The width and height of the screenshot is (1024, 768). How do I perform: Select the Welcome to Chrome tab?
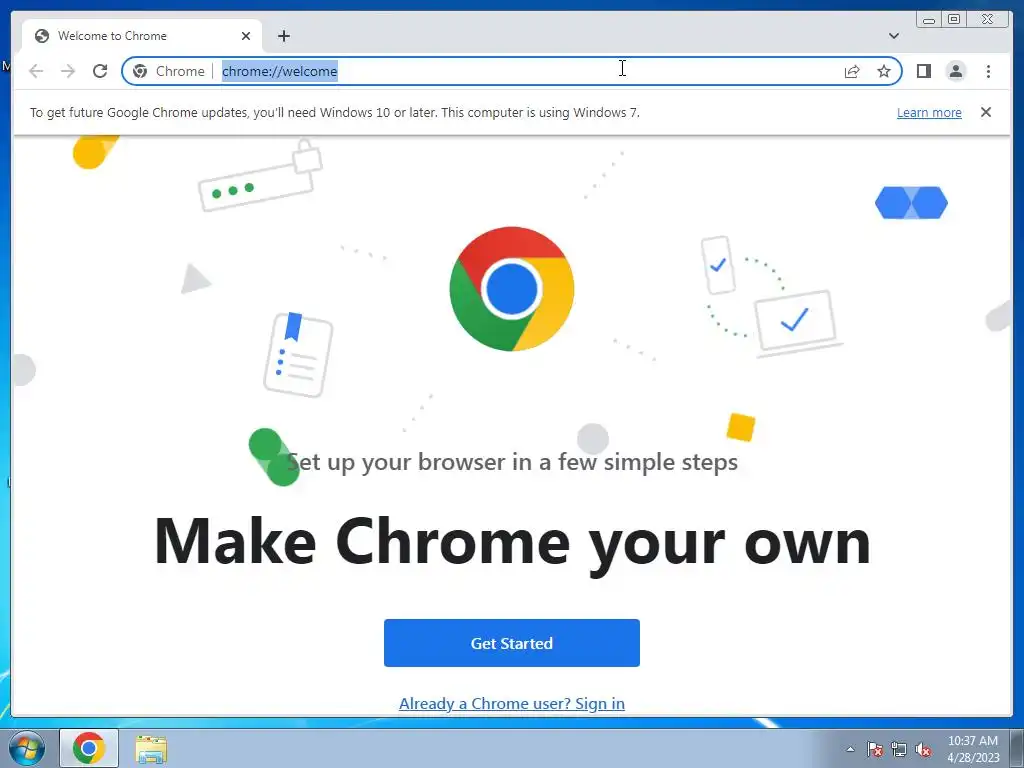coord(142,36)
